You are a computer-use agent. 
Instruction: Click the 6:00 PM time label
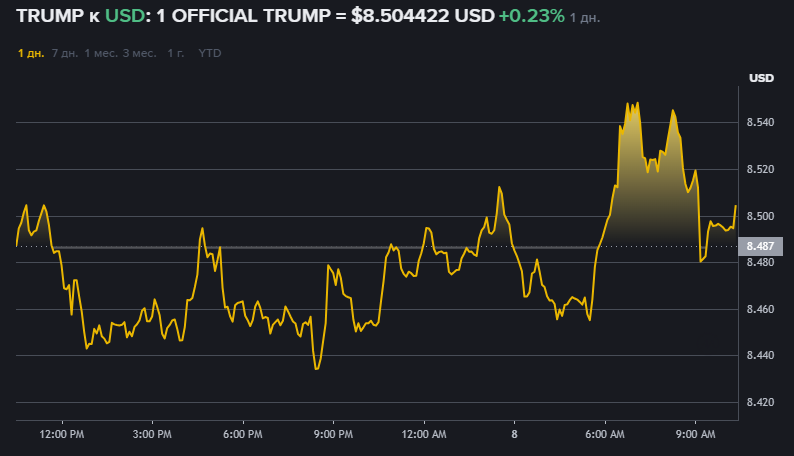coord(243,434)
